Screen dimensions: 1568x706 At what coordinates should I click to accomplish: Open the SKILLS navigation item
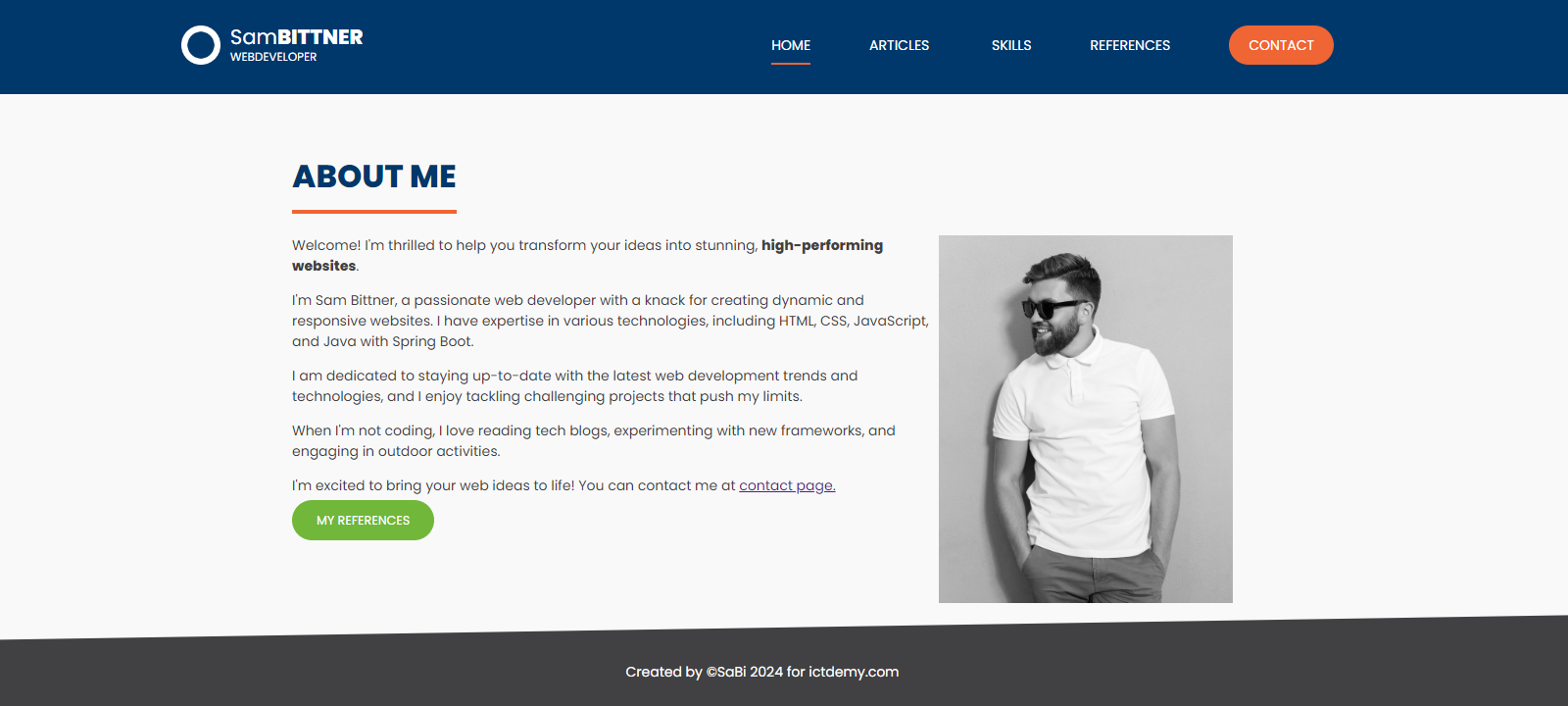(x=1011, y=45)
